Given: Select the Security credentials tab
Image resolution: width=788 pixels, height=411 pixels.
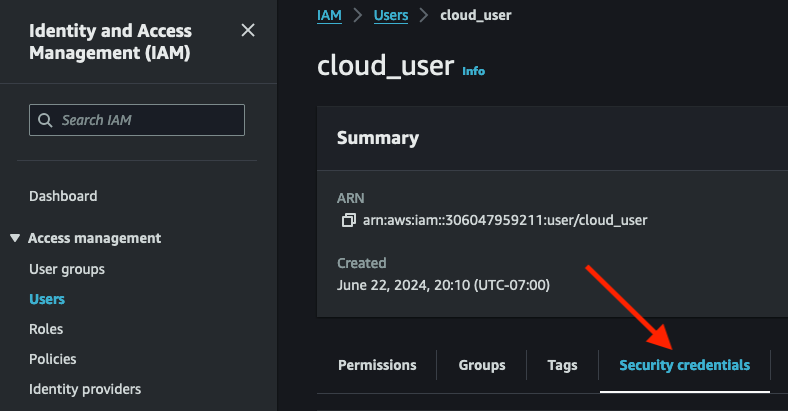Looking at the screenshot, I should point(684,365).
